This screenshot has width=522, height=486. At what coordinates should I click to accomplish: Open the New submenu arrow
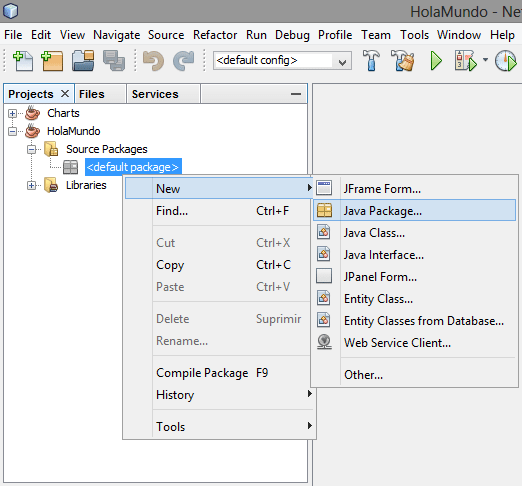click(x=309, y=188)
